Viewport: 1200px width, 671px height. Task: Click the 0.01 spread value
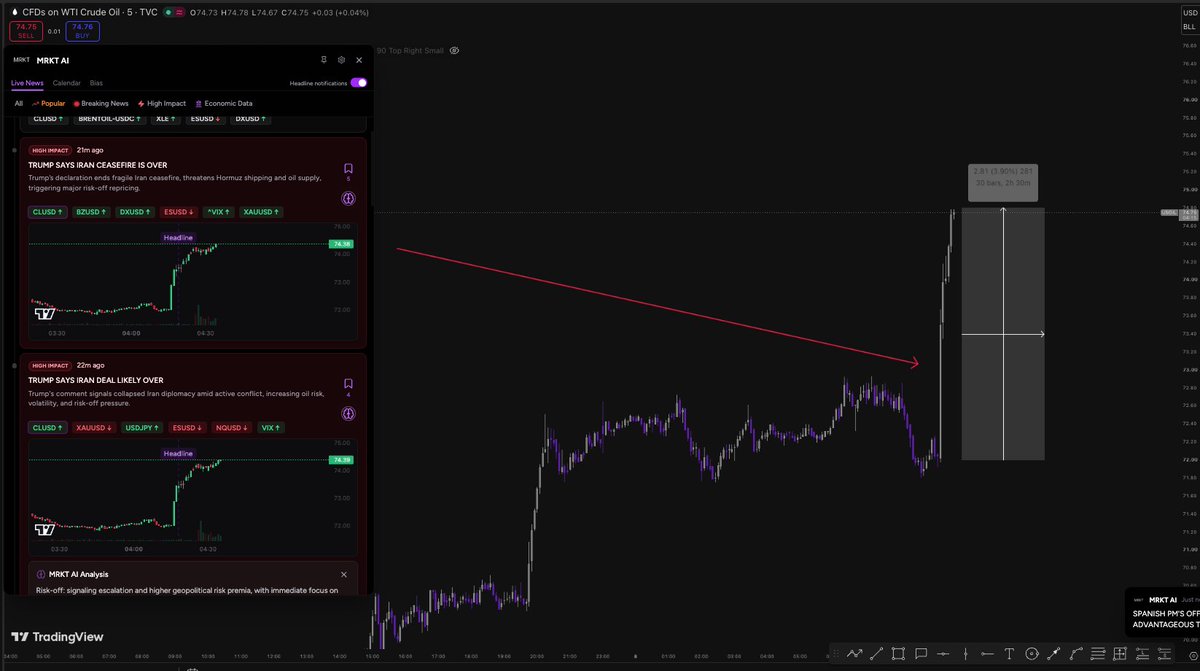pyautogui.click(x=54, y=31)
